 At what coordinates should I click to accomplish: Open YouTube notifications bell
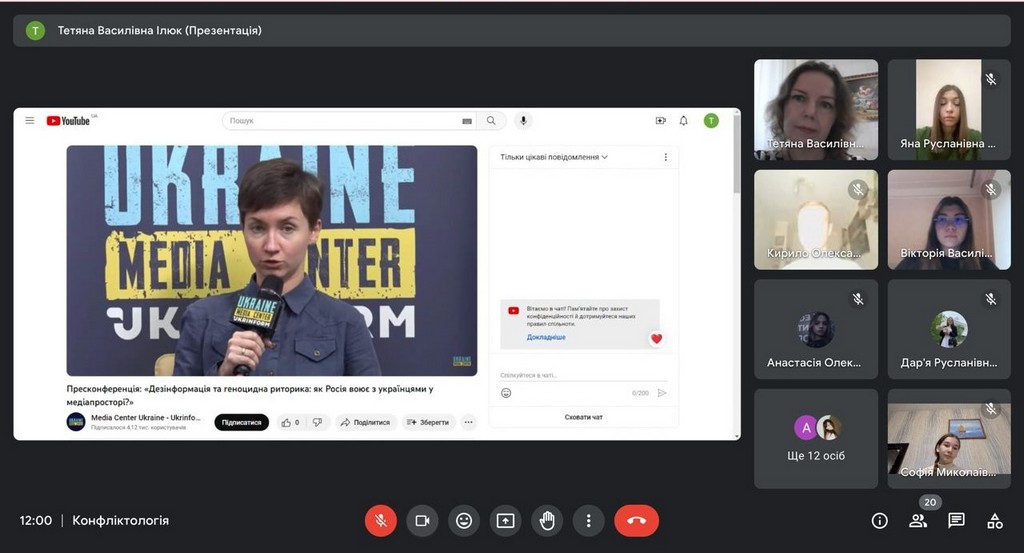coord(684,121)
